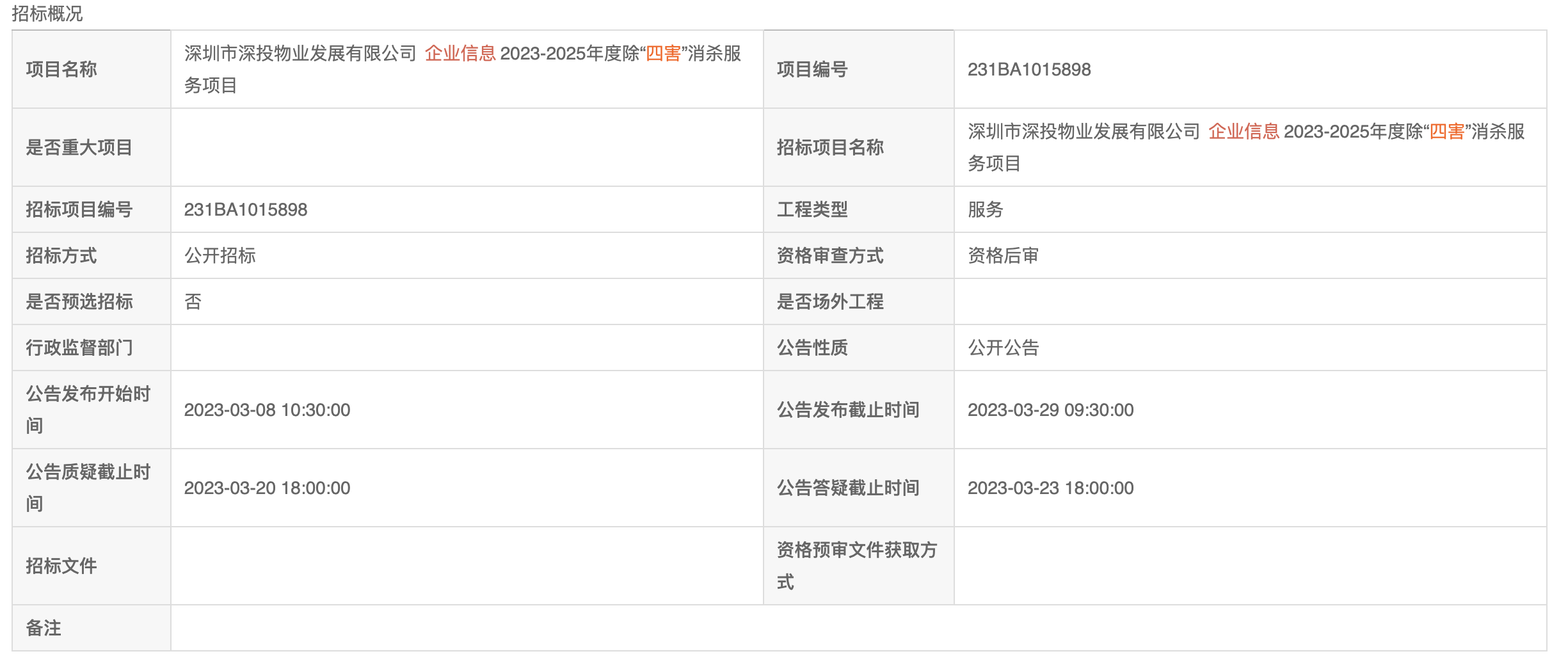Click the 资格后审 value
Image resolution: width=1568 pixels, height=663 pixels.
pyautogui.click(x=1004, y=255)
